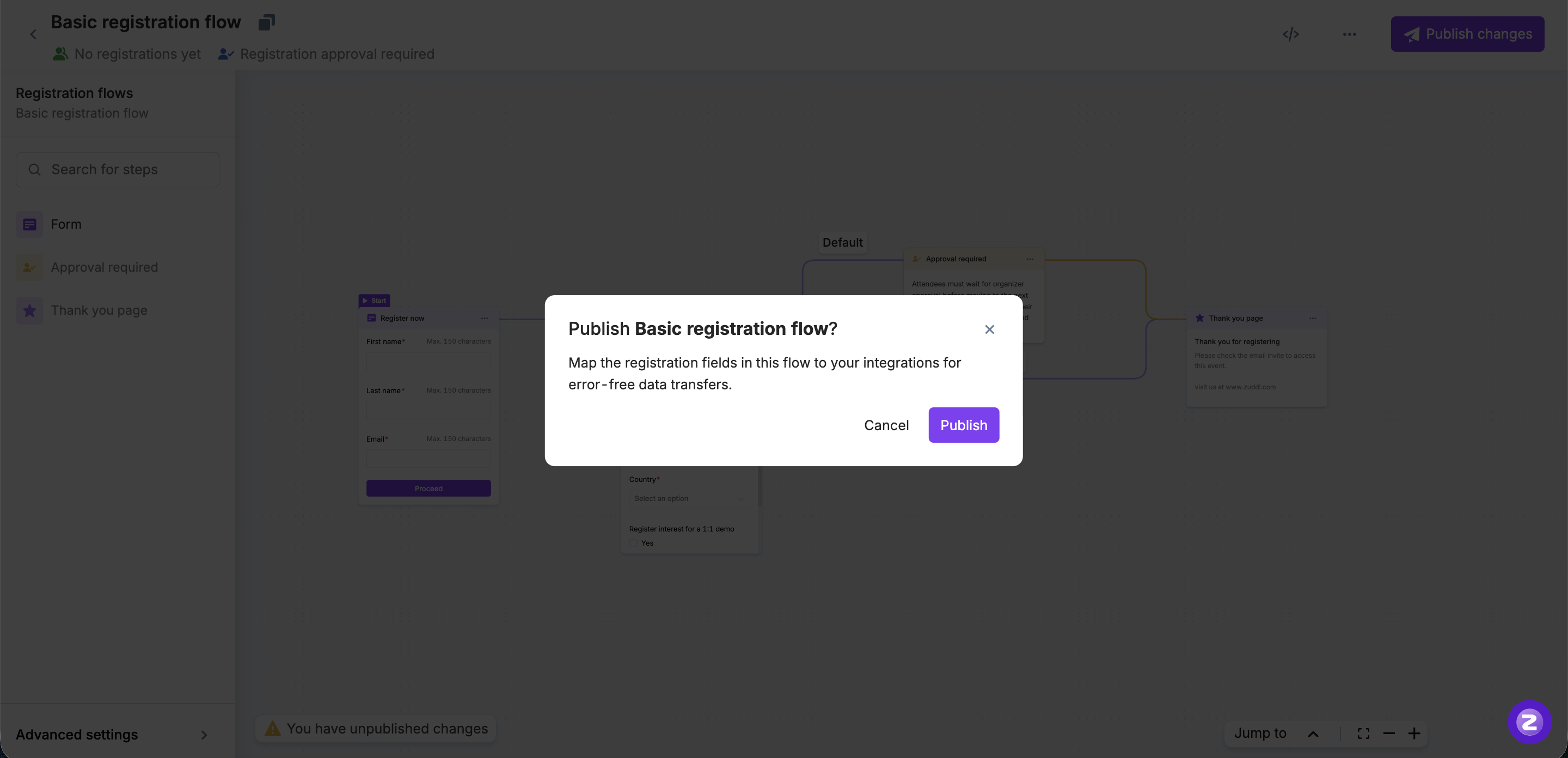Screen dimensions: 1568x758
Task: Zoom out with the minus icon
Action: pos(1388,733)
